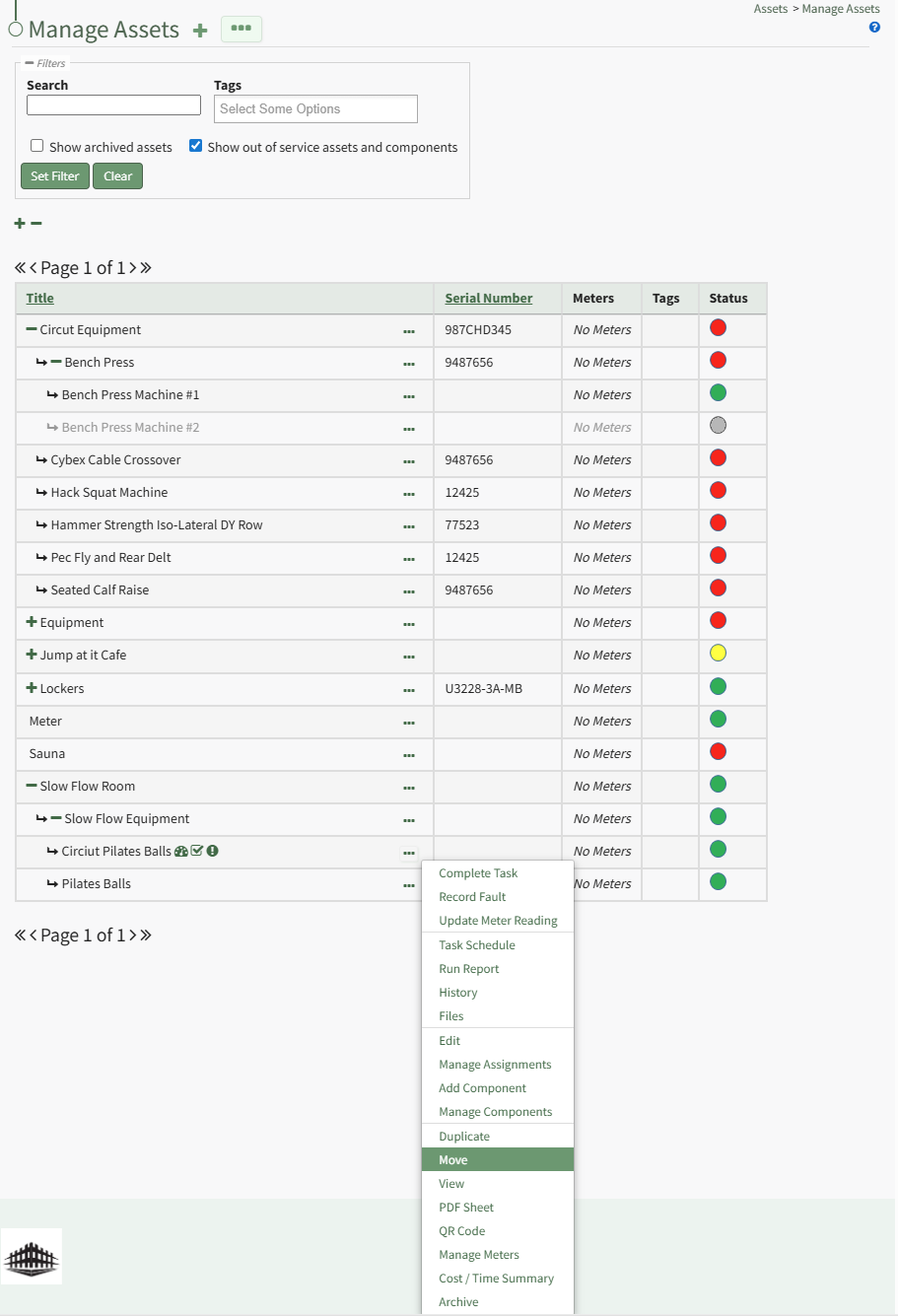Click the alert icon on Circiut Pilates Balls
This screenshot has width=898, height=1316.
213,851
